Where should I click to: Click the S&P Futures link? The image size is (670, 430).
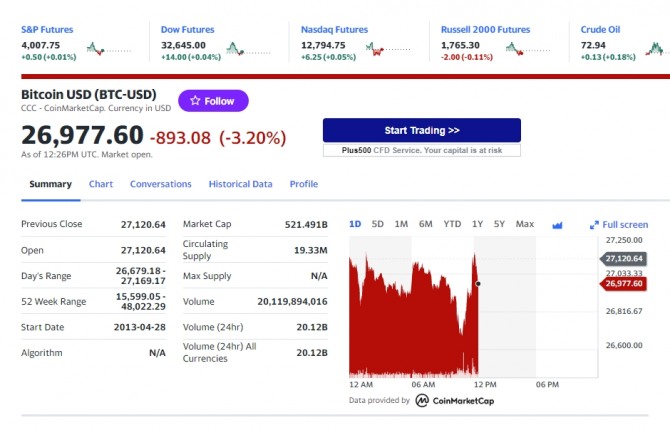click(47, 29)
